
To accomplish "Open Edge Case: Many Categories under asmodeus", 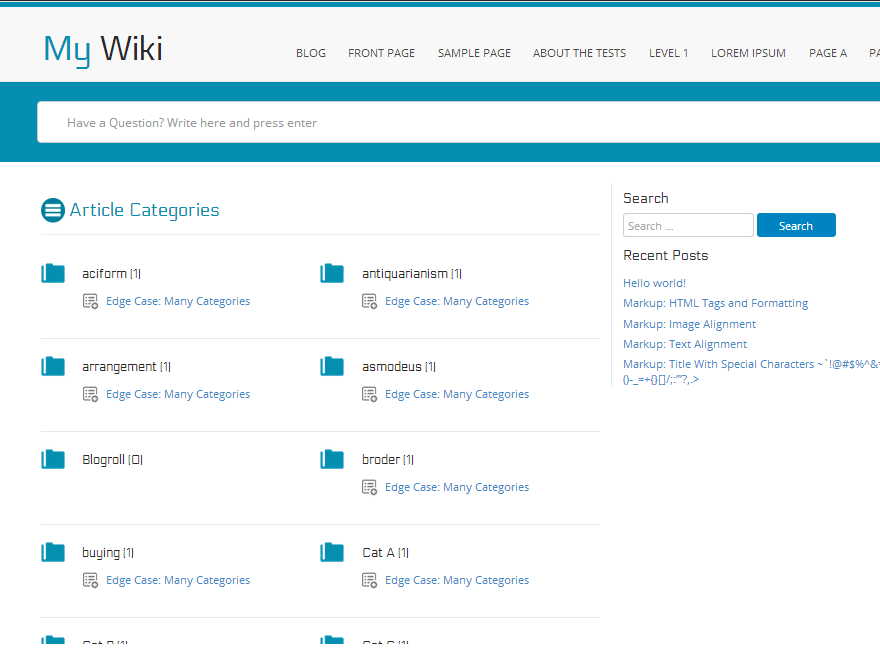I will pyautogui.click(x=457, y=395).
